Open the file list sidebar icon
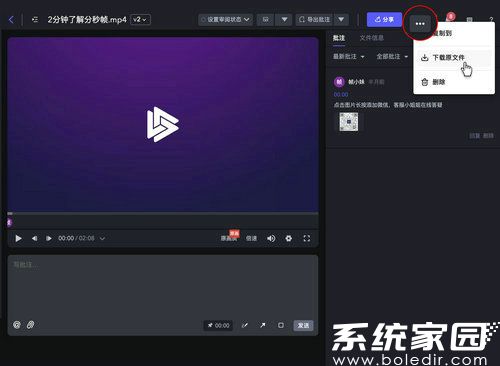The width and height of the screenshot is (500, 366). (x=35, y=20)
